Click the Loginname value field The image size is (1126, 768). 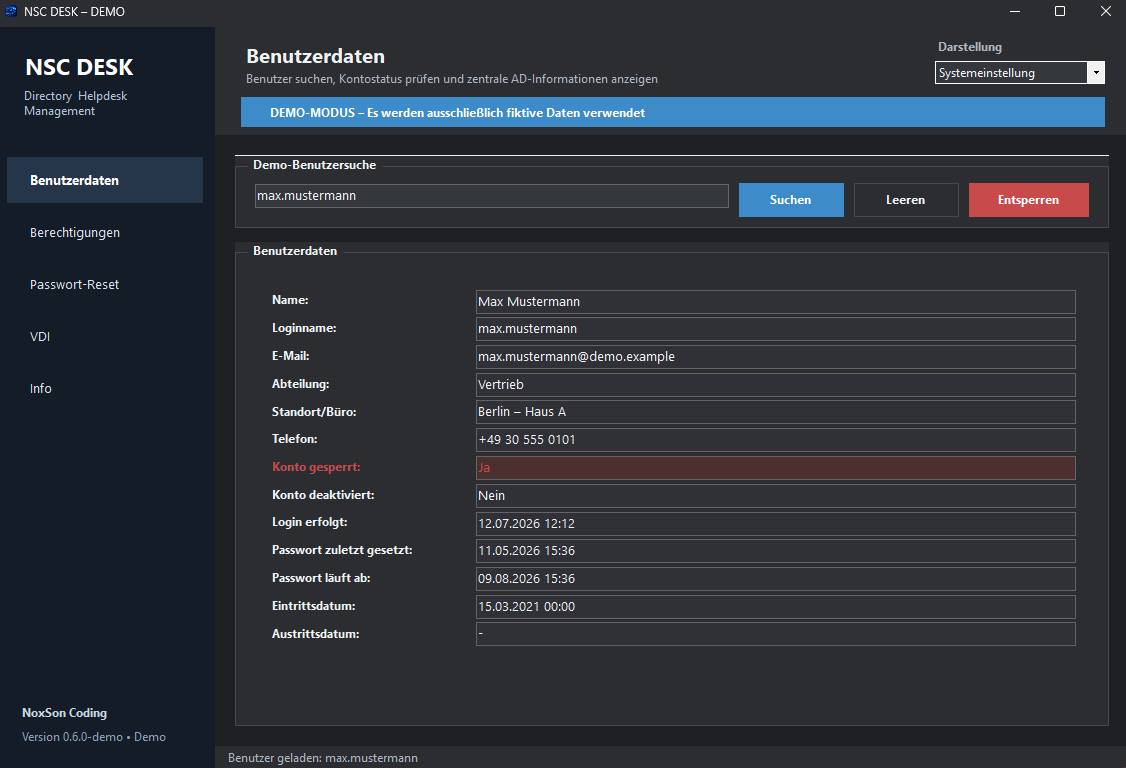point(776,329)
